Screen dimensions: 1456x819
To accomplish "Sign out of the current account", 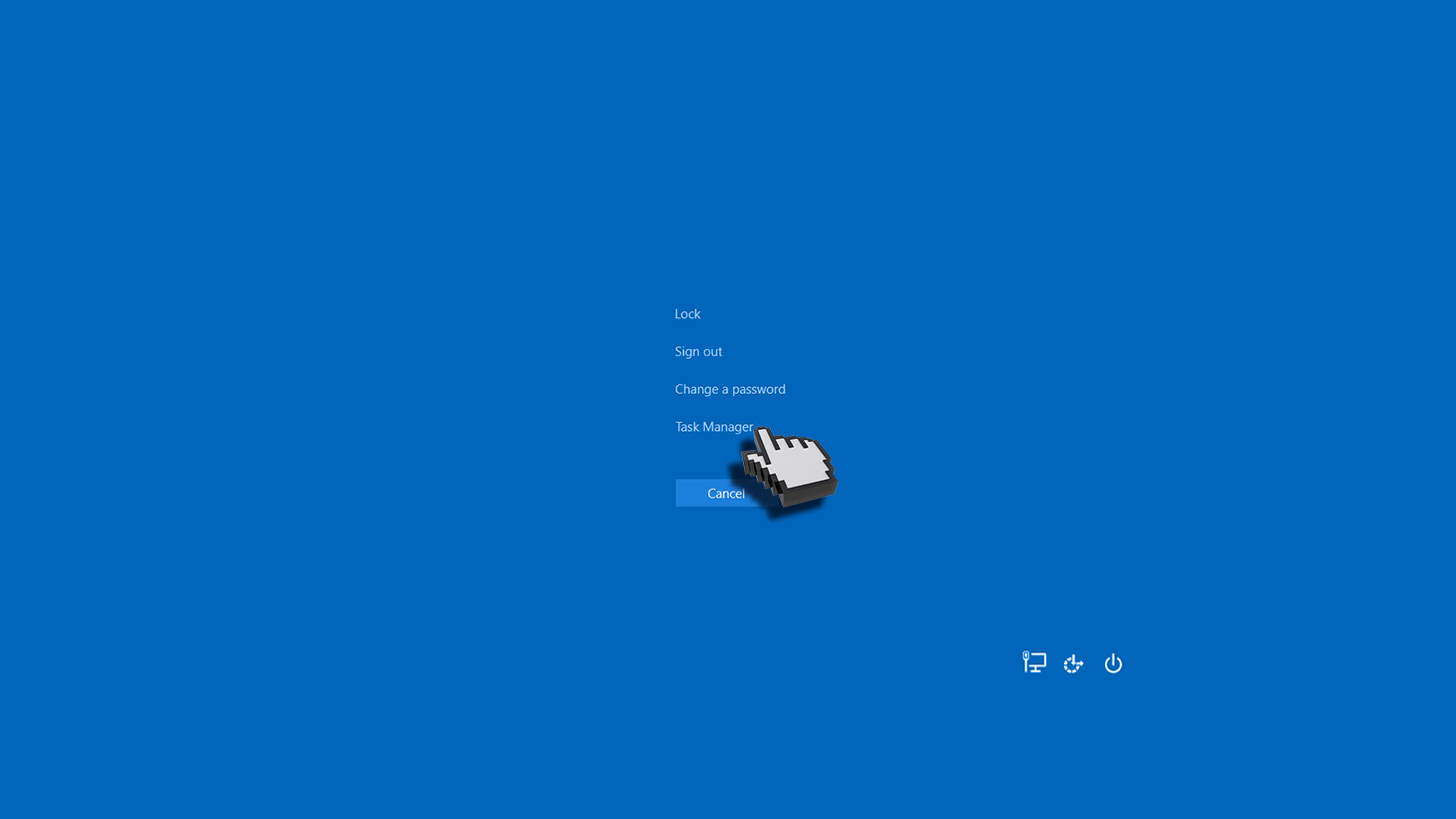I will (x=698, y=352).
